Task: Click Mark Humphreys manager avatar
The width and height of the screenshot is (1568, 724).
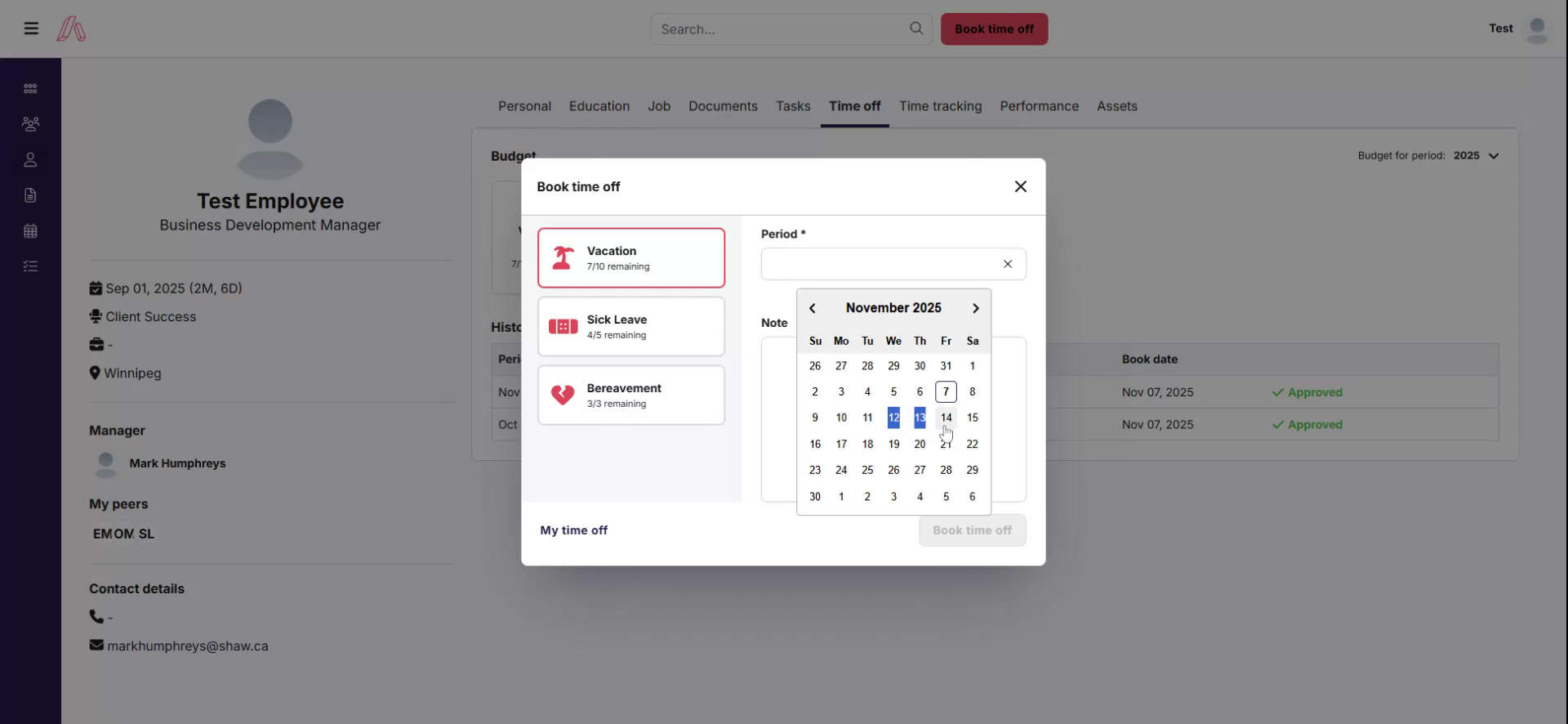Action: pyautogui.click(x=106, y=463)
